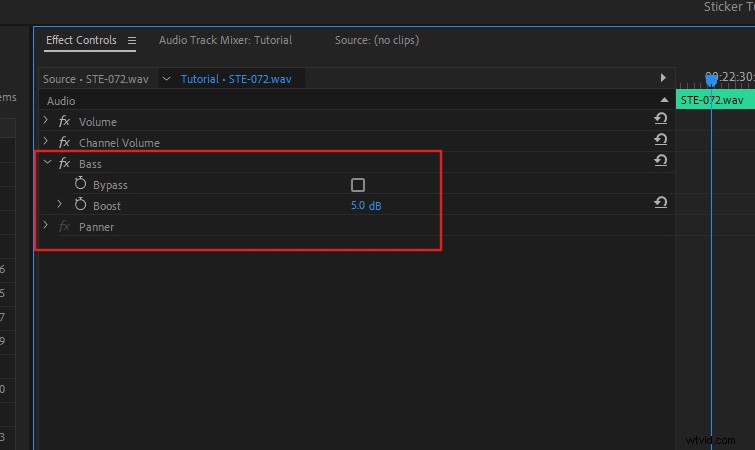Click the Audio section heading
755x450 pixels.
coord(61,101)
